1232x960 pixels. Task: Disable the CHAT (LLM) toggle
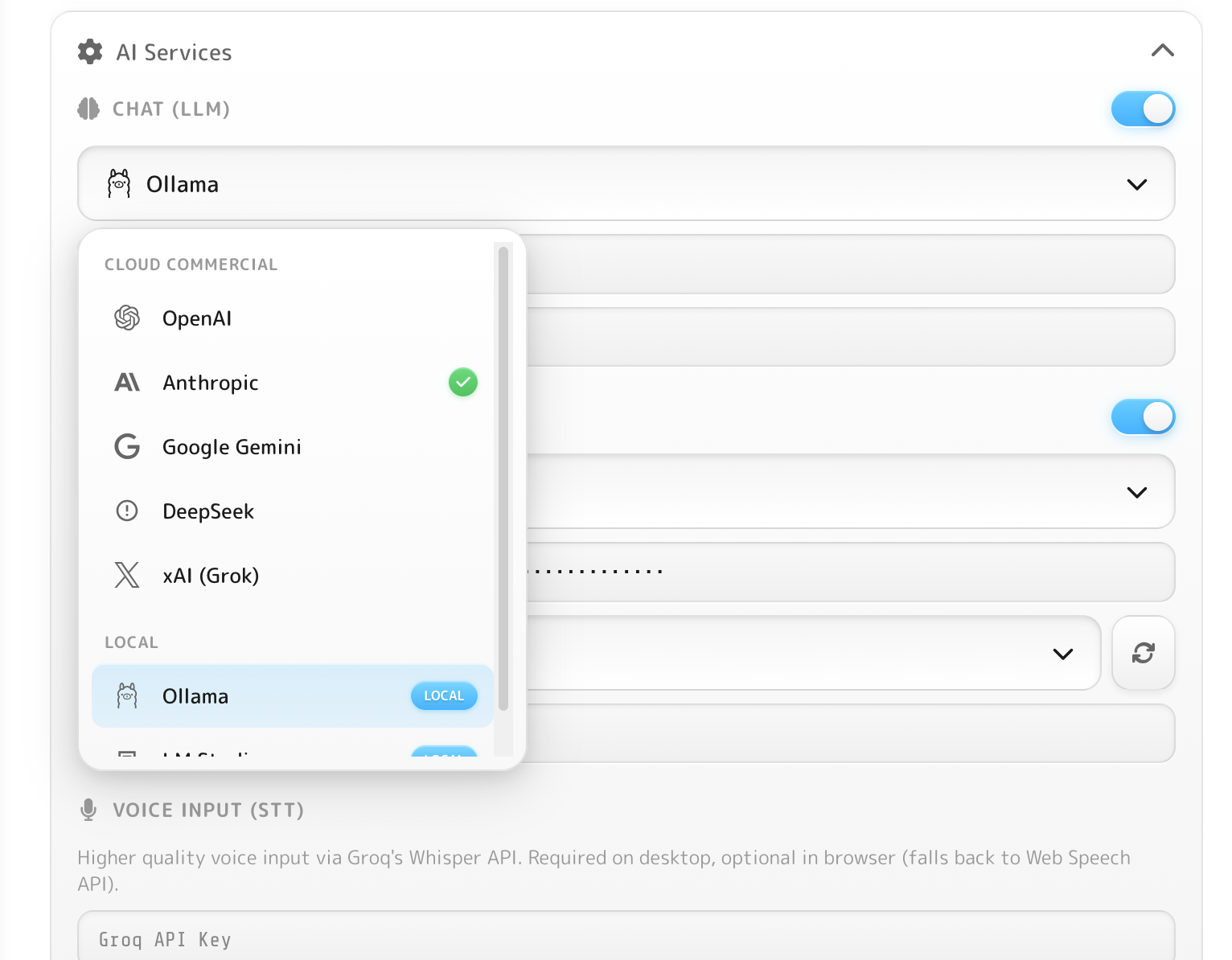[x=1143, y=109]
